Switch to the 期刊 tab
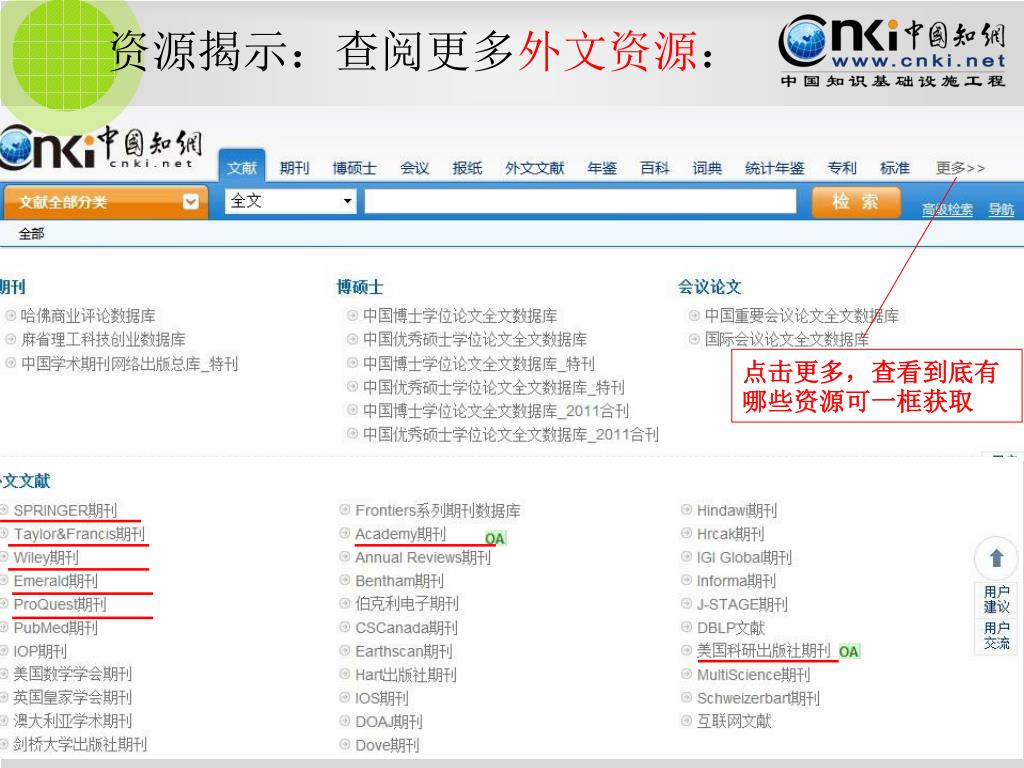The image size is (1024, 768). 295,168
